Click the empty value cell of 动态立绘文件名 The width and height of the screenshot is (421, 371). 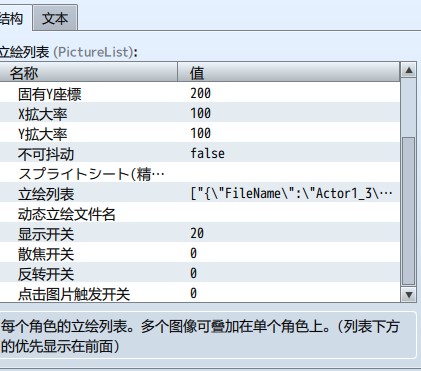(x=288, y=212)
